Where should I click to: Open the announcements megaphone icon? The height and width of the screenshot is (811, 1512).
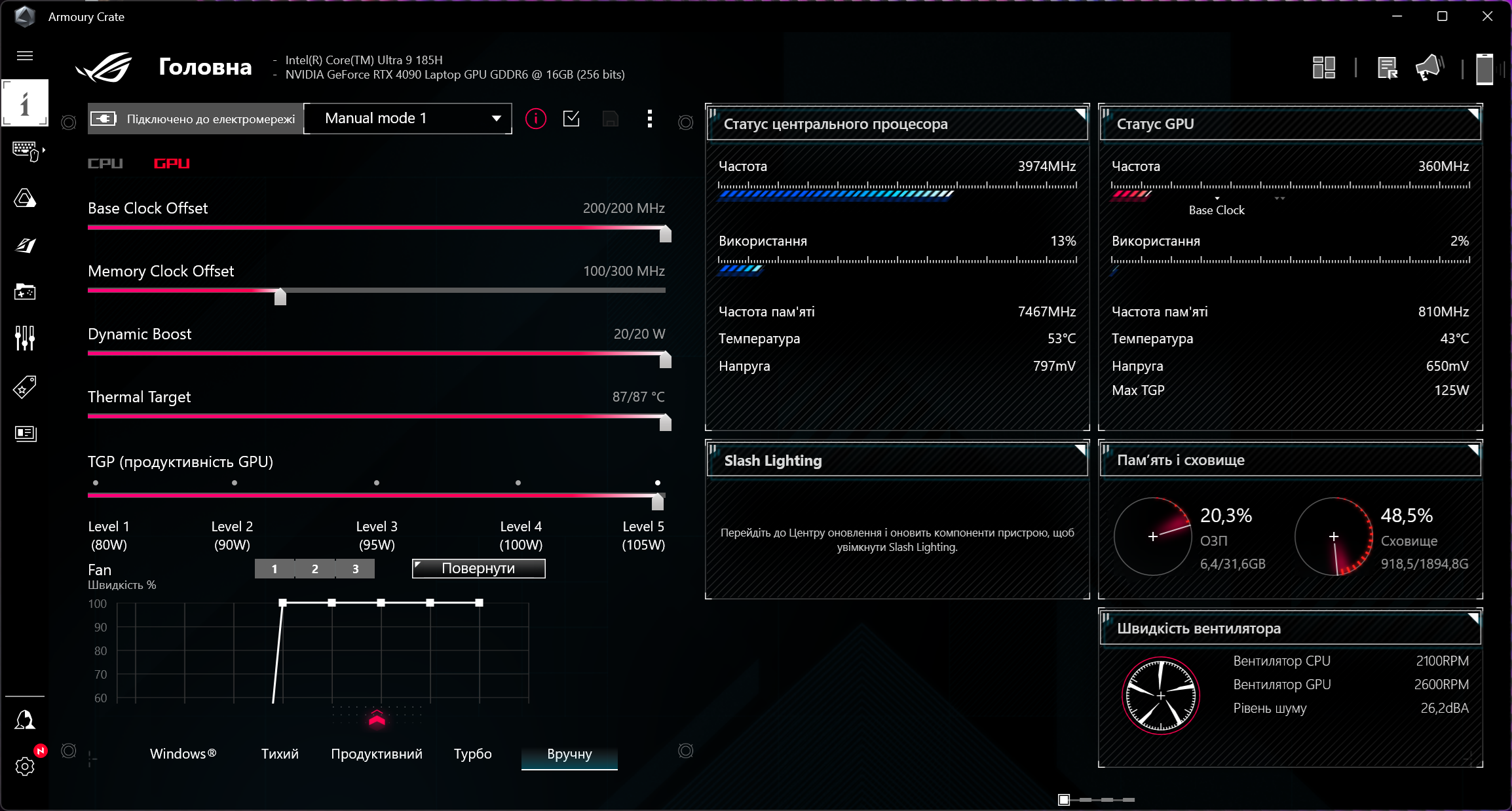coord(1429,67)
